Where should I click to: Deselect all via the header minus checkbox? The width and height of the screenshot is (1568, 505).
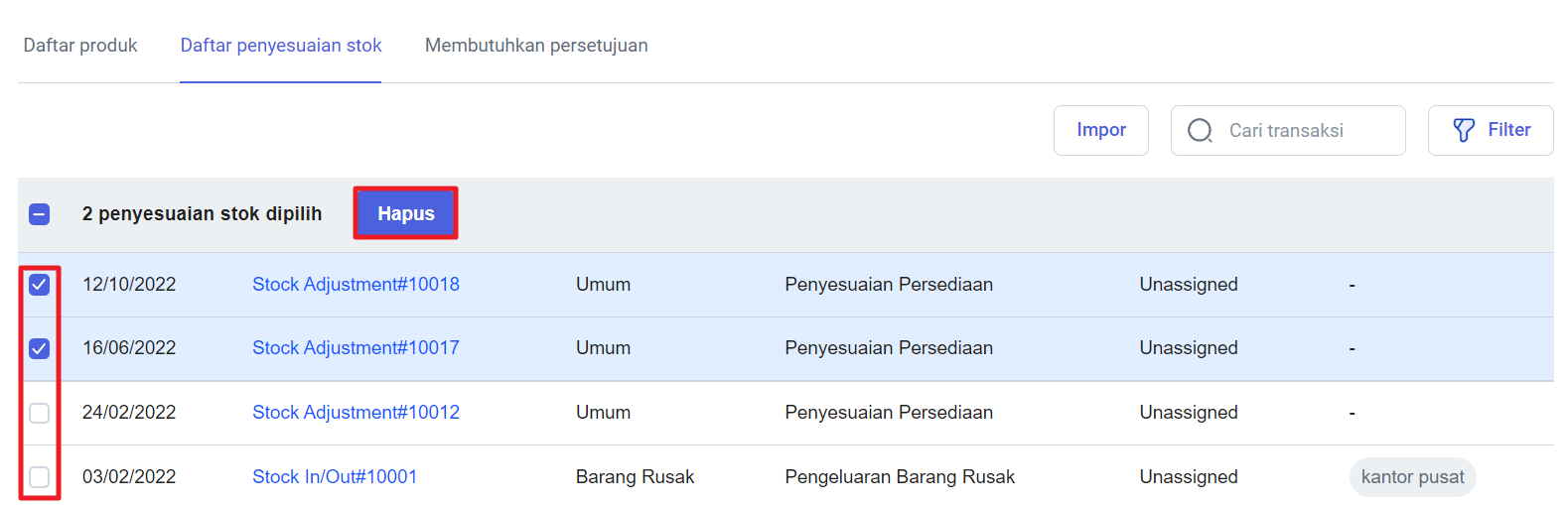(40, 214)
